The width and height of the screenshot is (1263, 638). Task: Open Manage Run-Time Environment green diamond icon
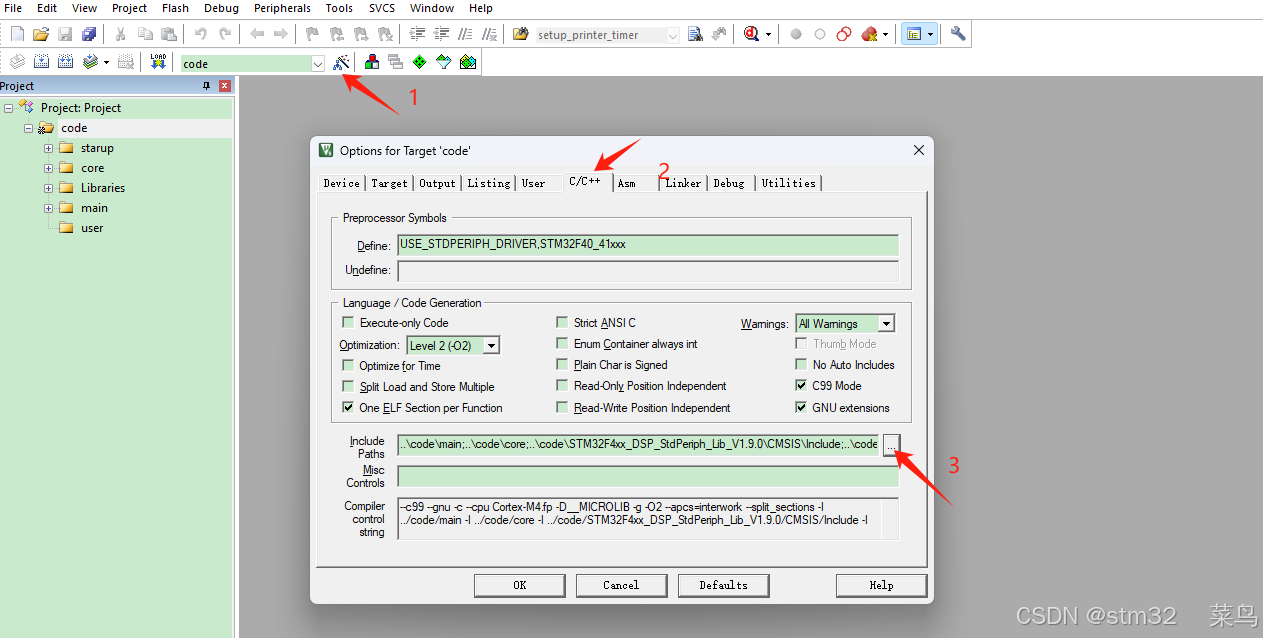(419, 62)
